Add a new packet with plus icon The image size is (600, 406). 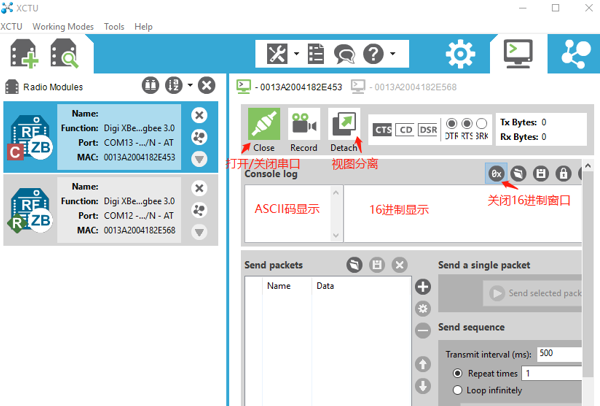click(x=423, y=287)
